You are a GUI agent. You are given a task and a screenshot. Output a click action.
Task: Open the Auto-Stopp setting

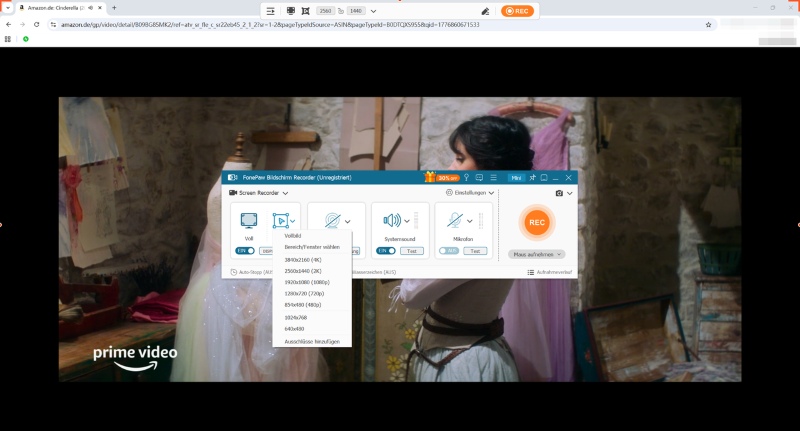click(x=252, y=272)
